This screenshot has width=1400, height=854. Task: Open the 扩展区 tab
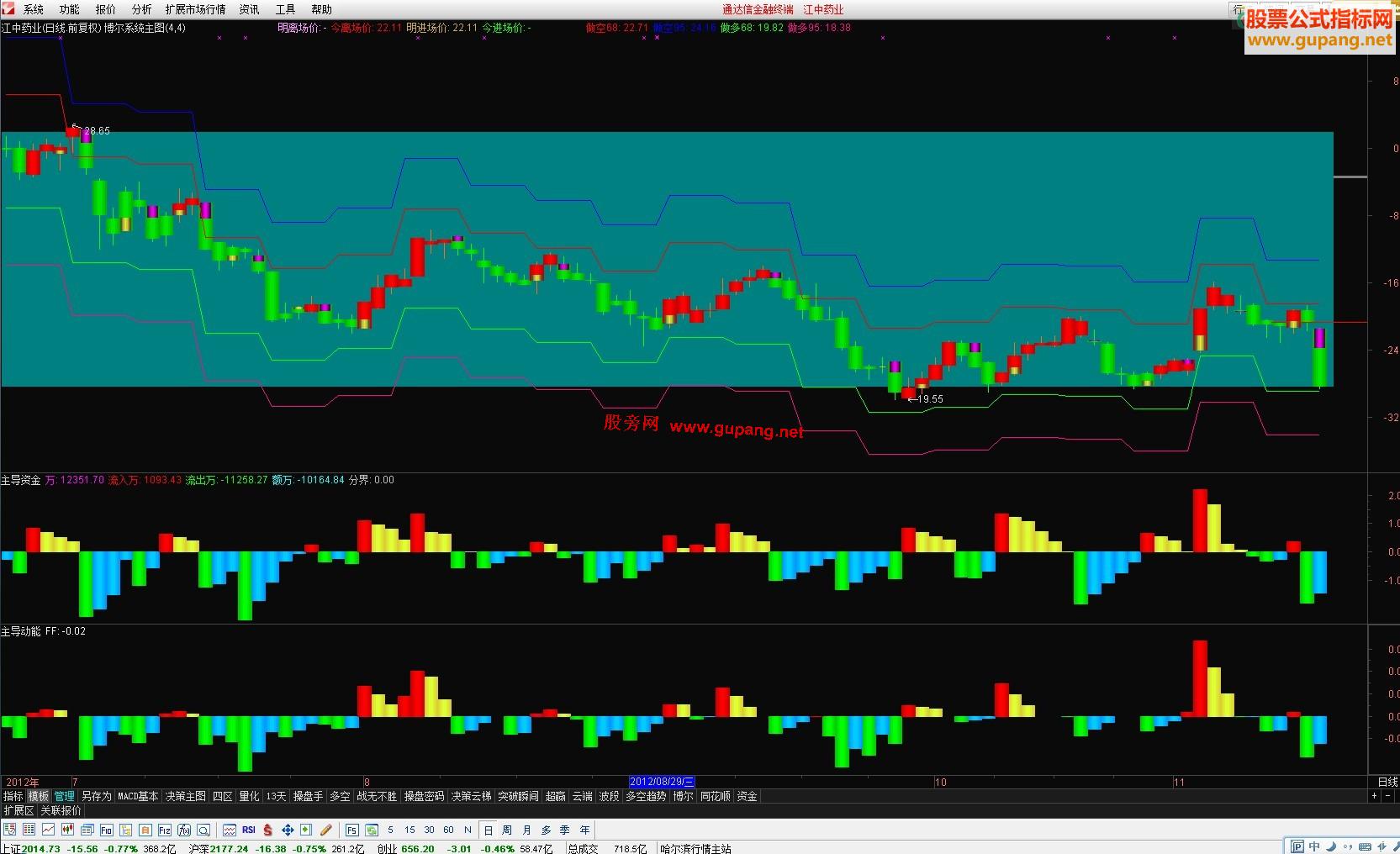click(x=18, y=811)
